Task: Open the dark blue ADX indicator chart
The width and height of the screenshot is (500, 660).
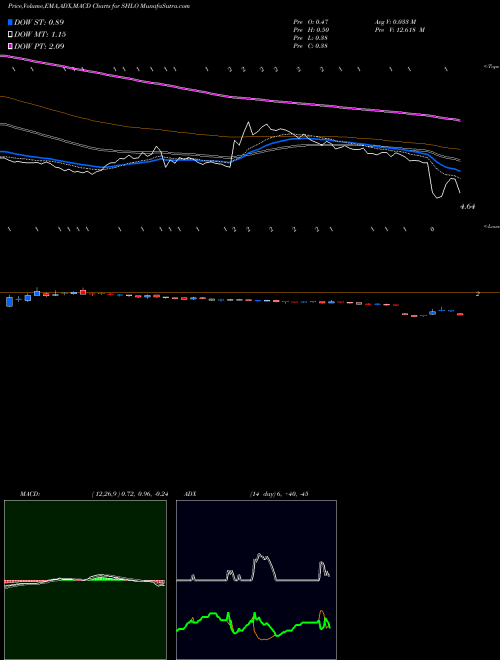Action: click(x=256, y=580)
